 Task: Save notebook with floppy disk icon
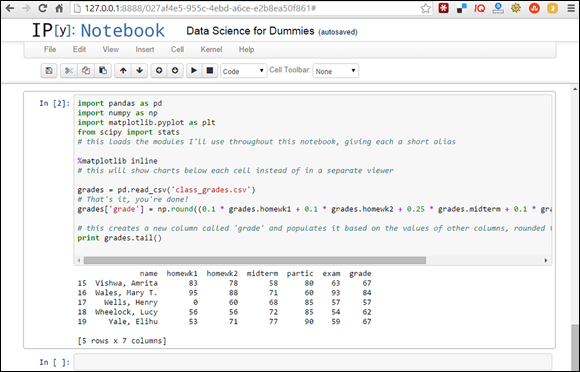point(49,71)
